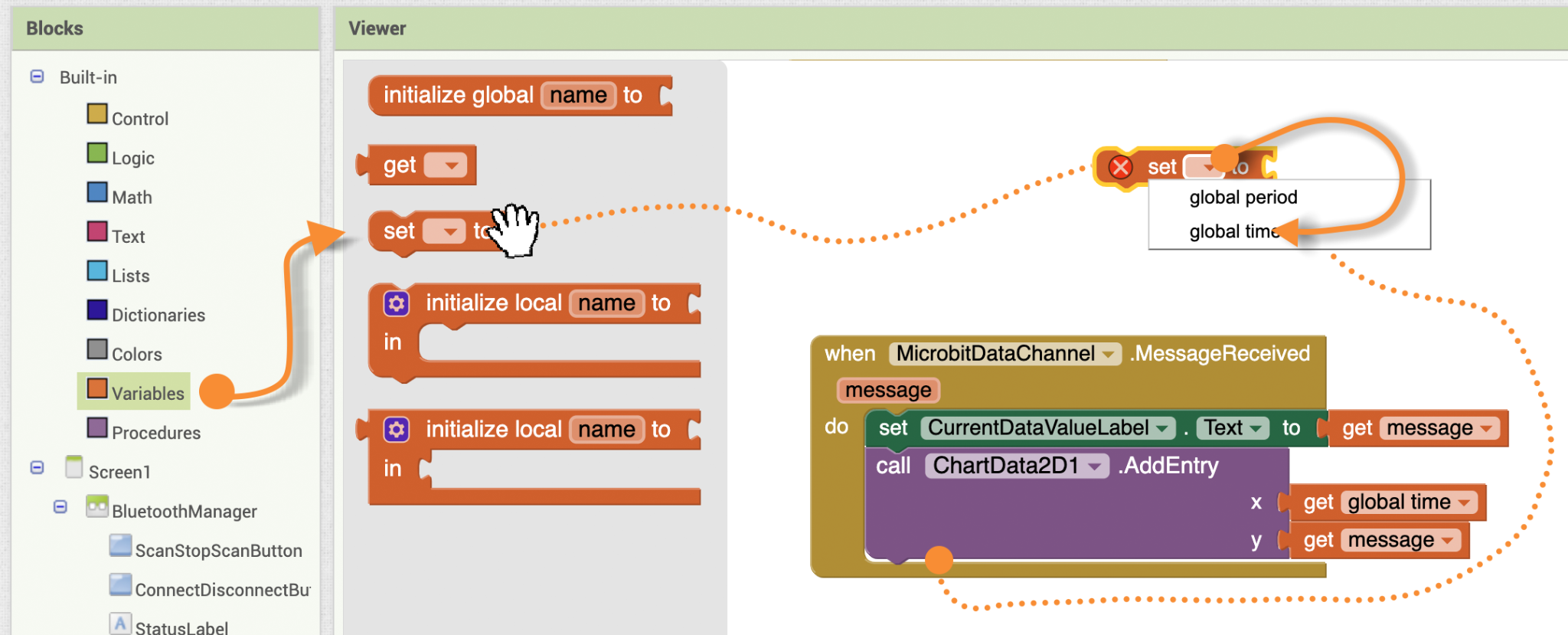
Task: Click the message parameter in event block
Action: point(888,390)
